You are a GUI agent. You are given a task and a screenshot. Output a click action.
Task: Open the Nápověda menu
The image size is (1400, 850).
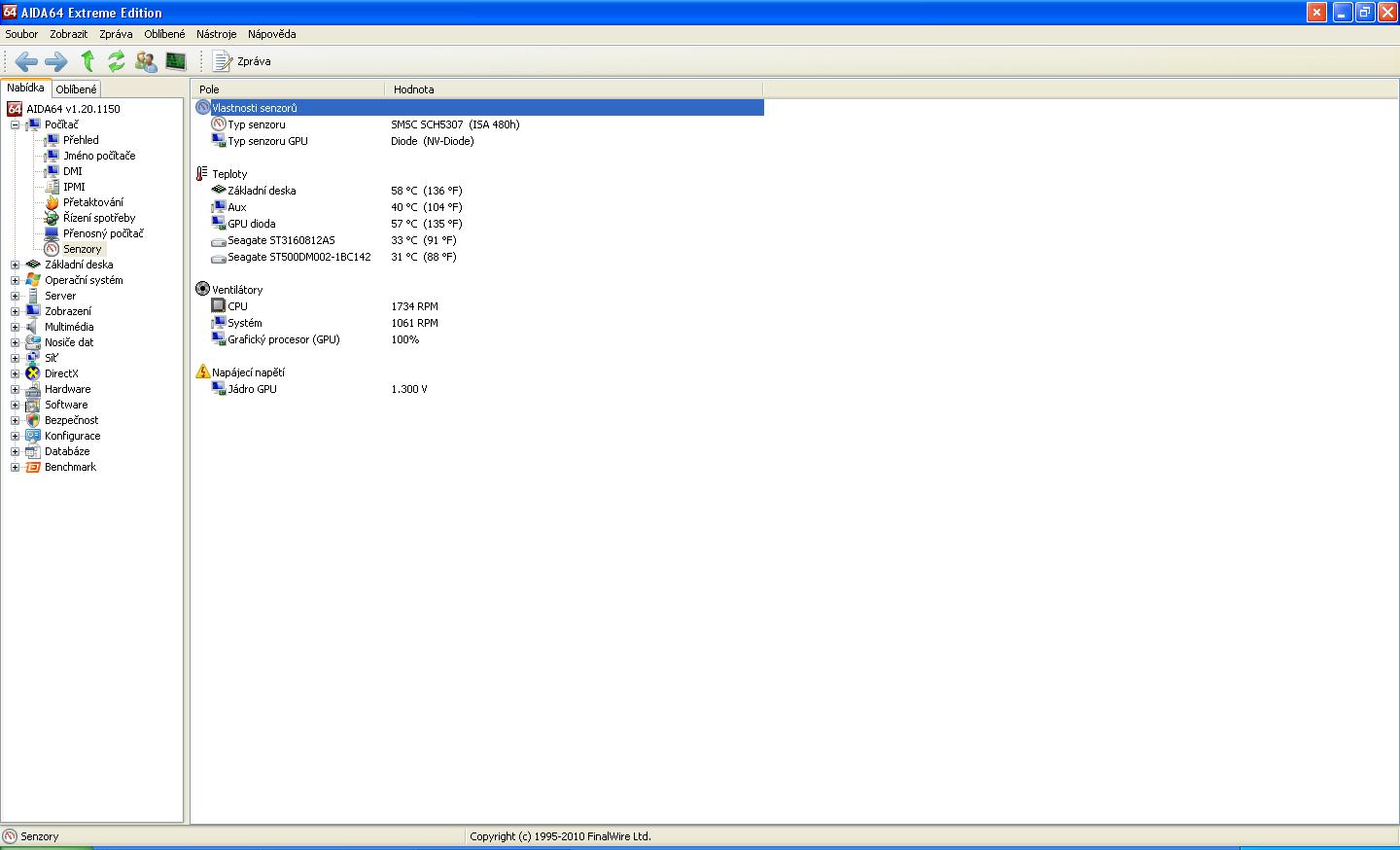[271, 34]
